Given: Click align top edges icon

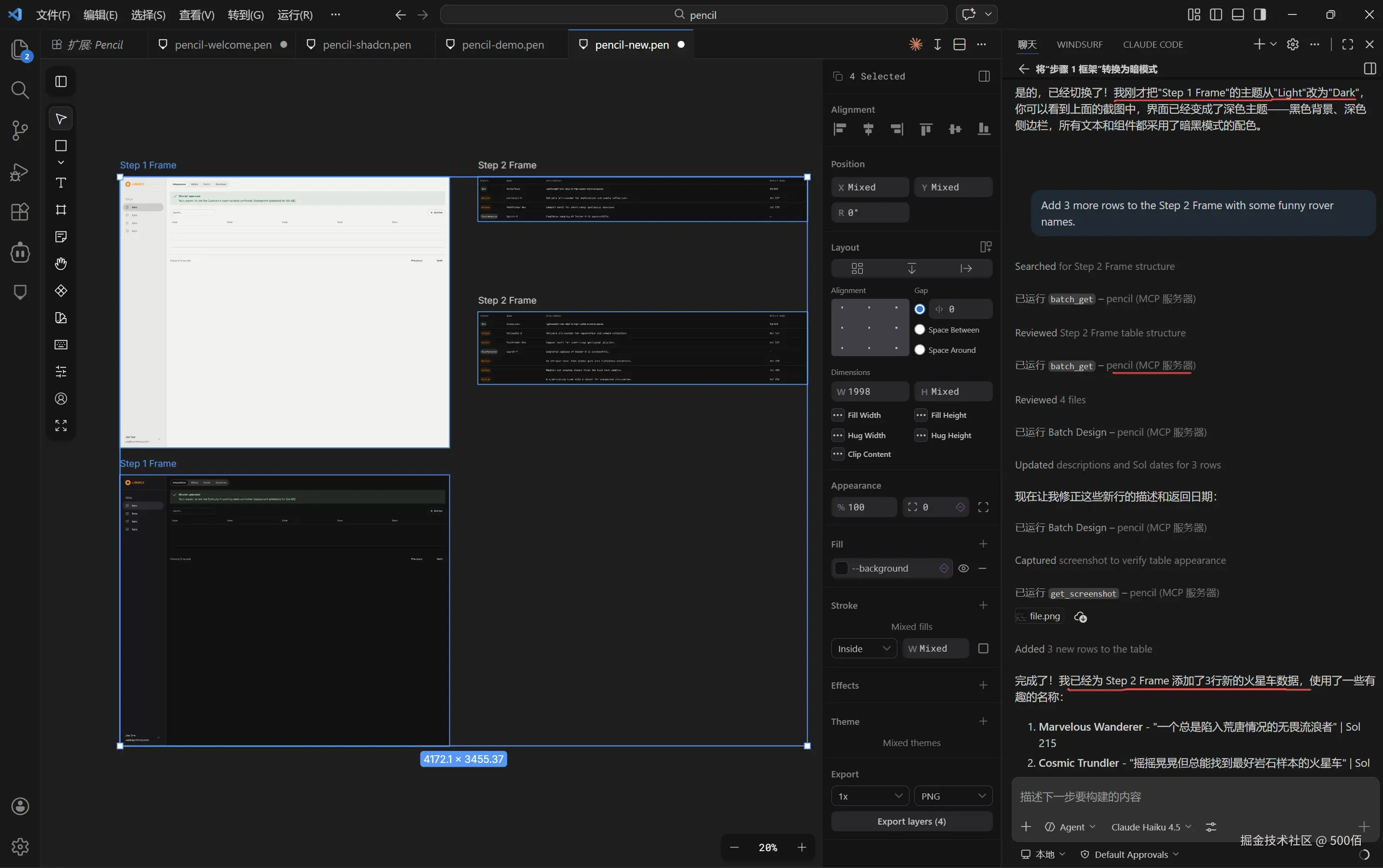Looking at the screenshot, I should 925,129.
